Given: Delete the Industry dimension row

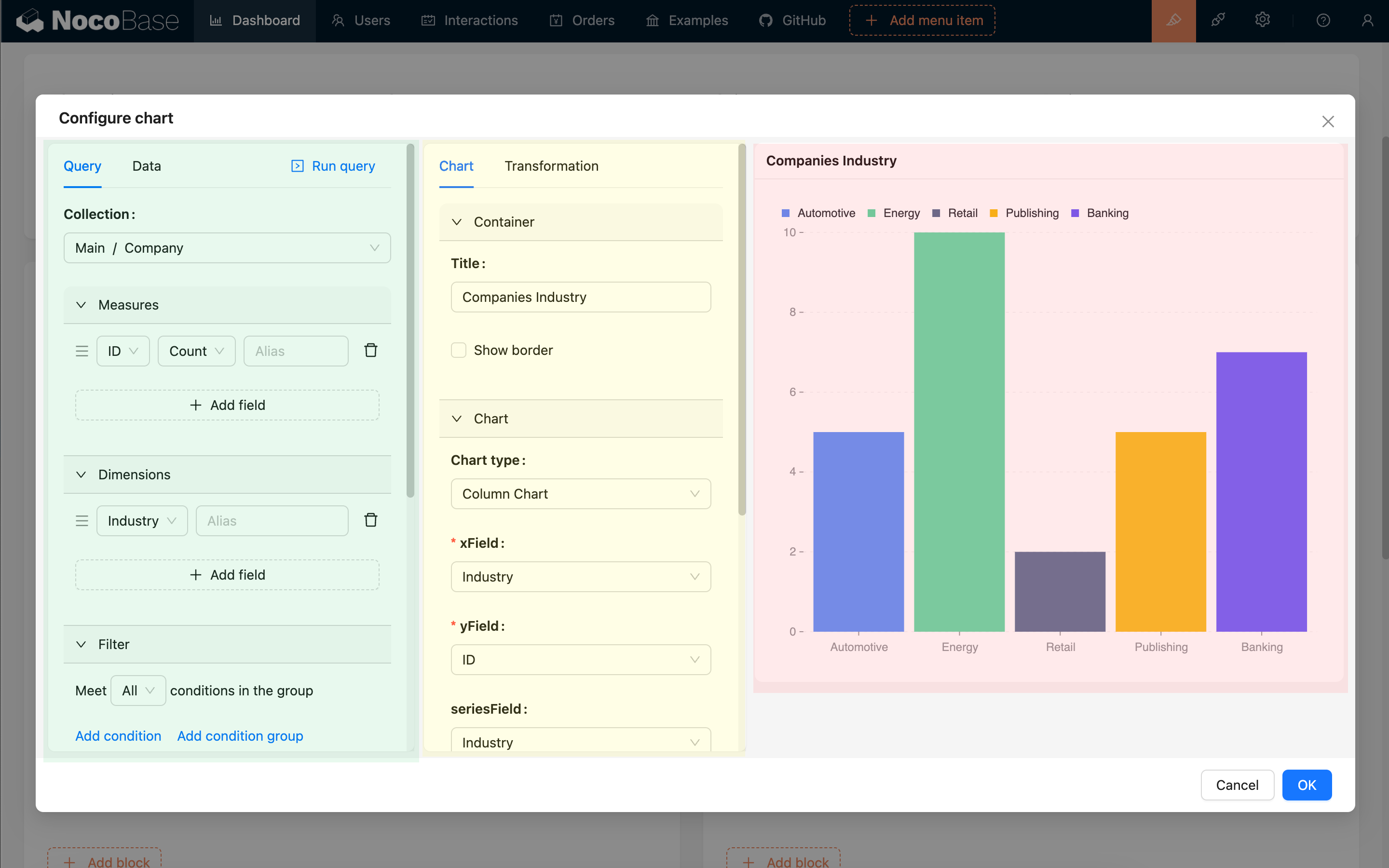Looking at the screenshot, I should [371, 520].
